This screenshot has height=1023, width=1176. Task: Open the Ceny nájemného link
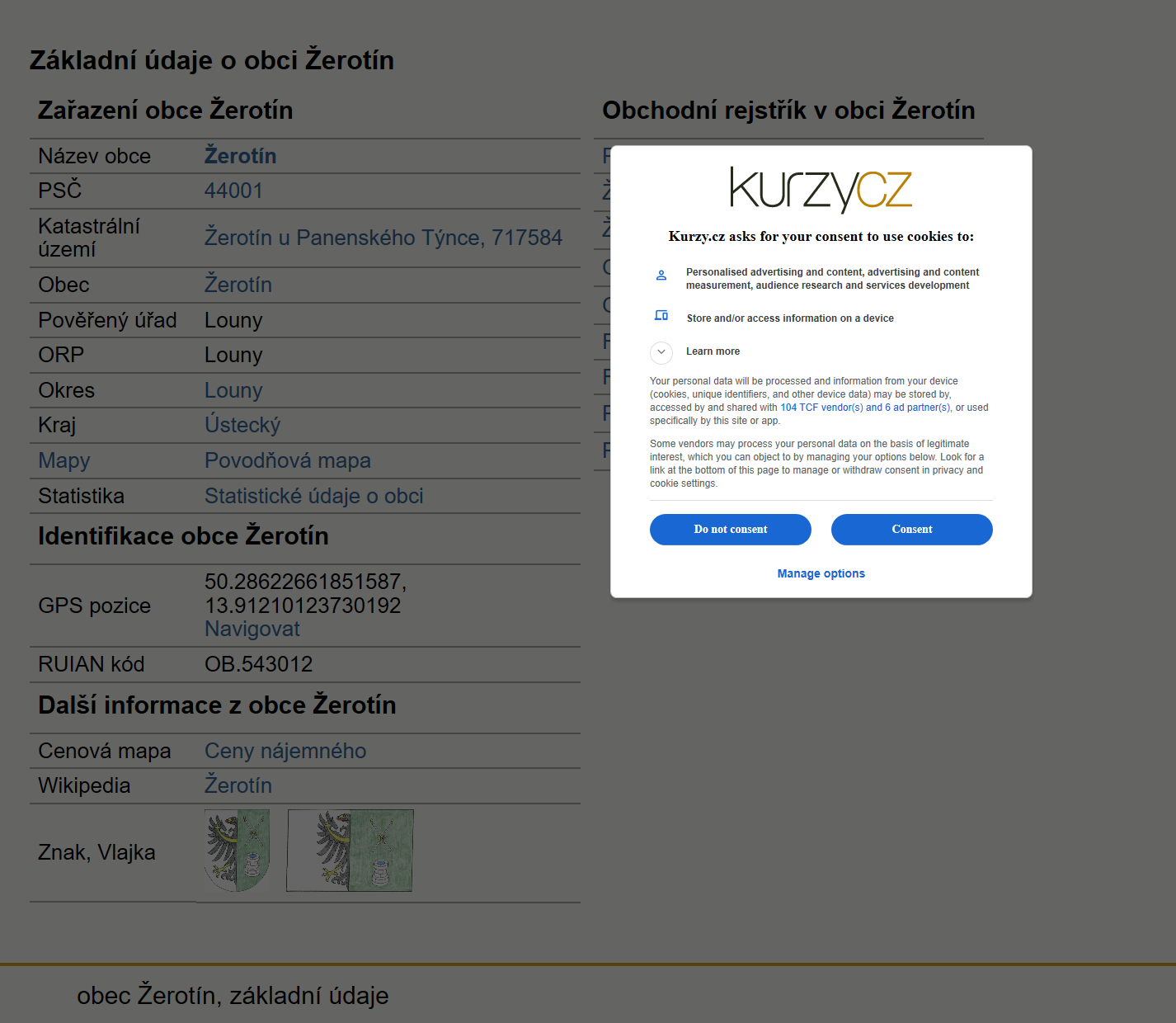point(285,751)
